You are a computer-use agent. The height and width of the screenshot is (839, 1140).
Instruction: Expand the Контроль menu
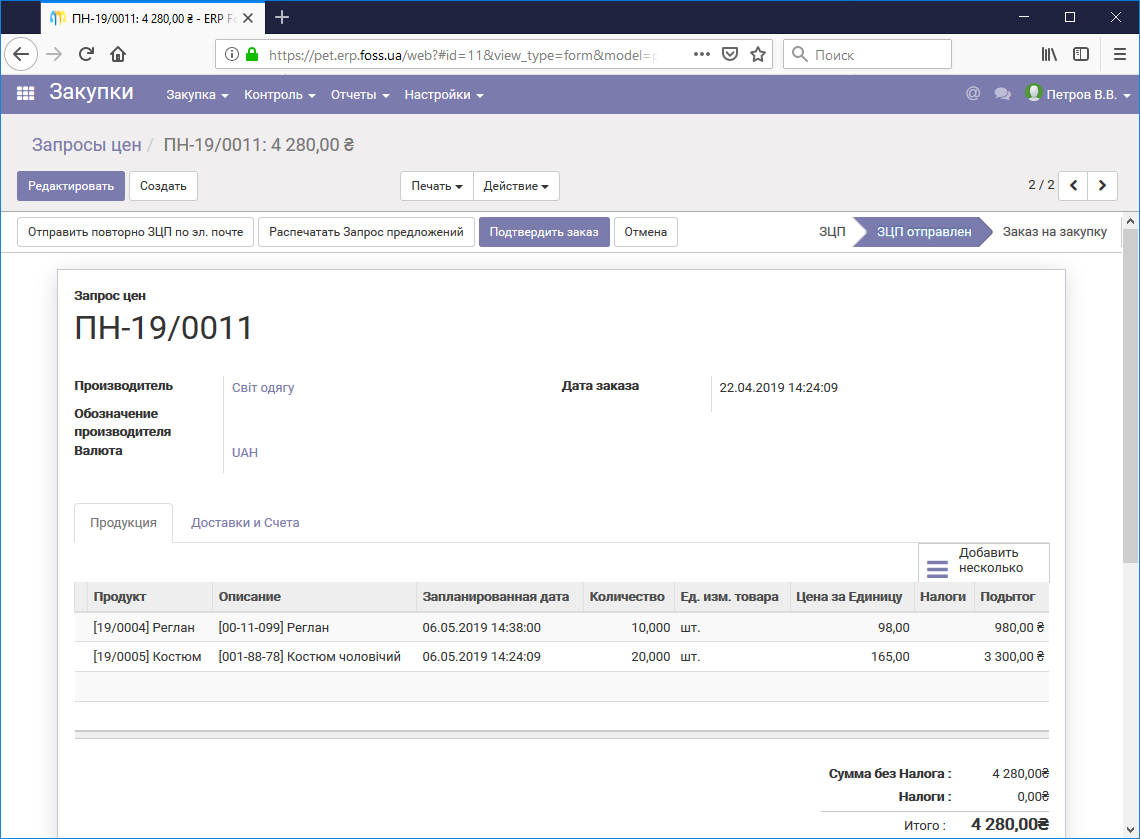click(x=280, y=95)
